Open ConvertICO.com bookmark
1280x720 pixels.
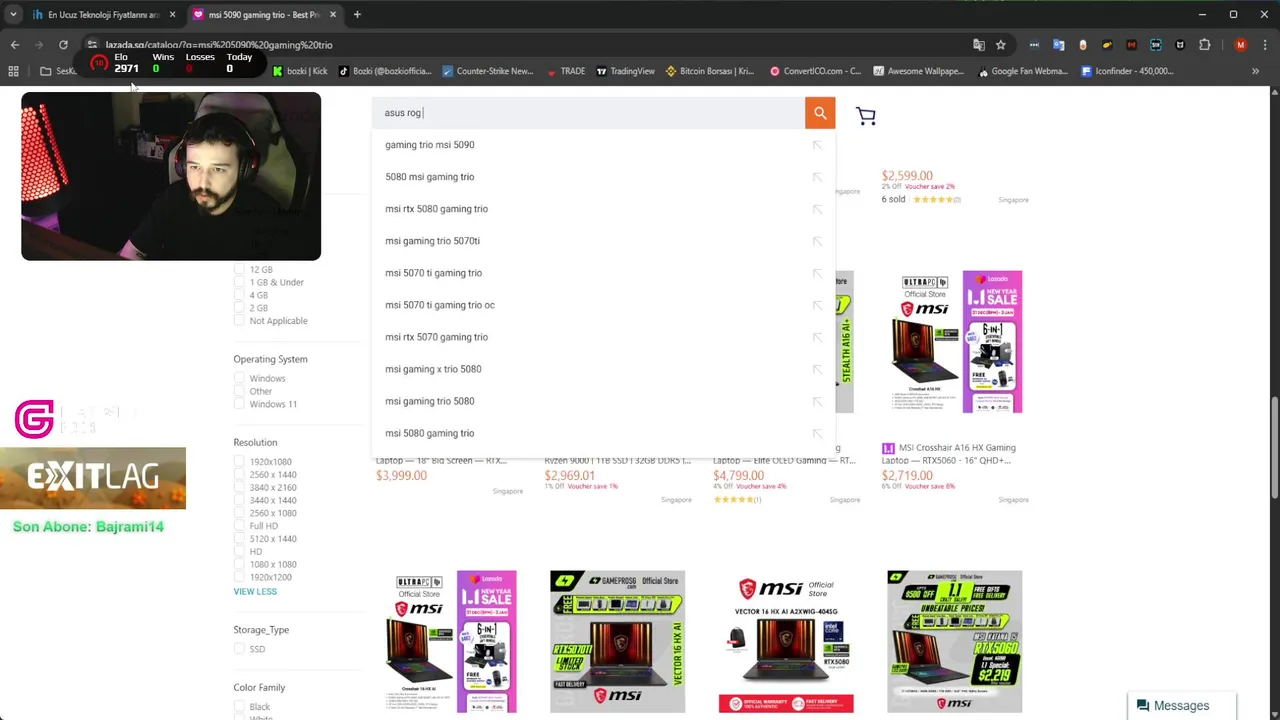click(x=815, y=71)
